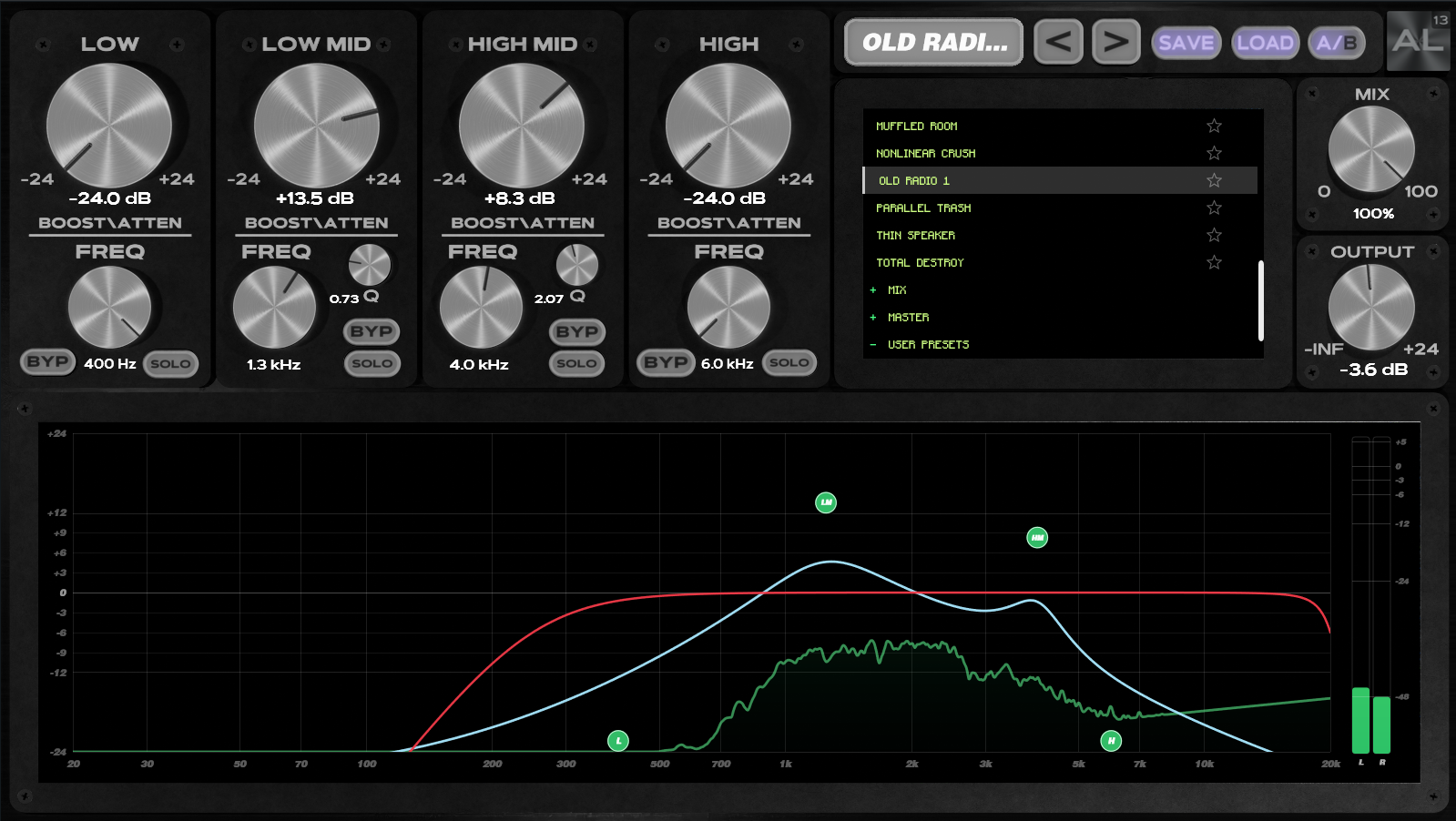Click the left channel output meter
Screen dimensions: 1456x821
(1360, 595)
